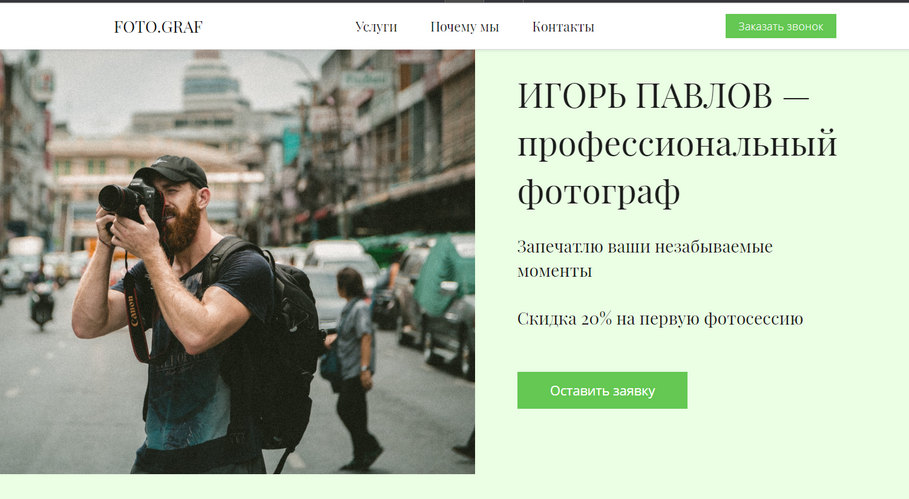Open the Контакты navigation link
This screenshot has height=499, width=909.
[x=563, y=27]
